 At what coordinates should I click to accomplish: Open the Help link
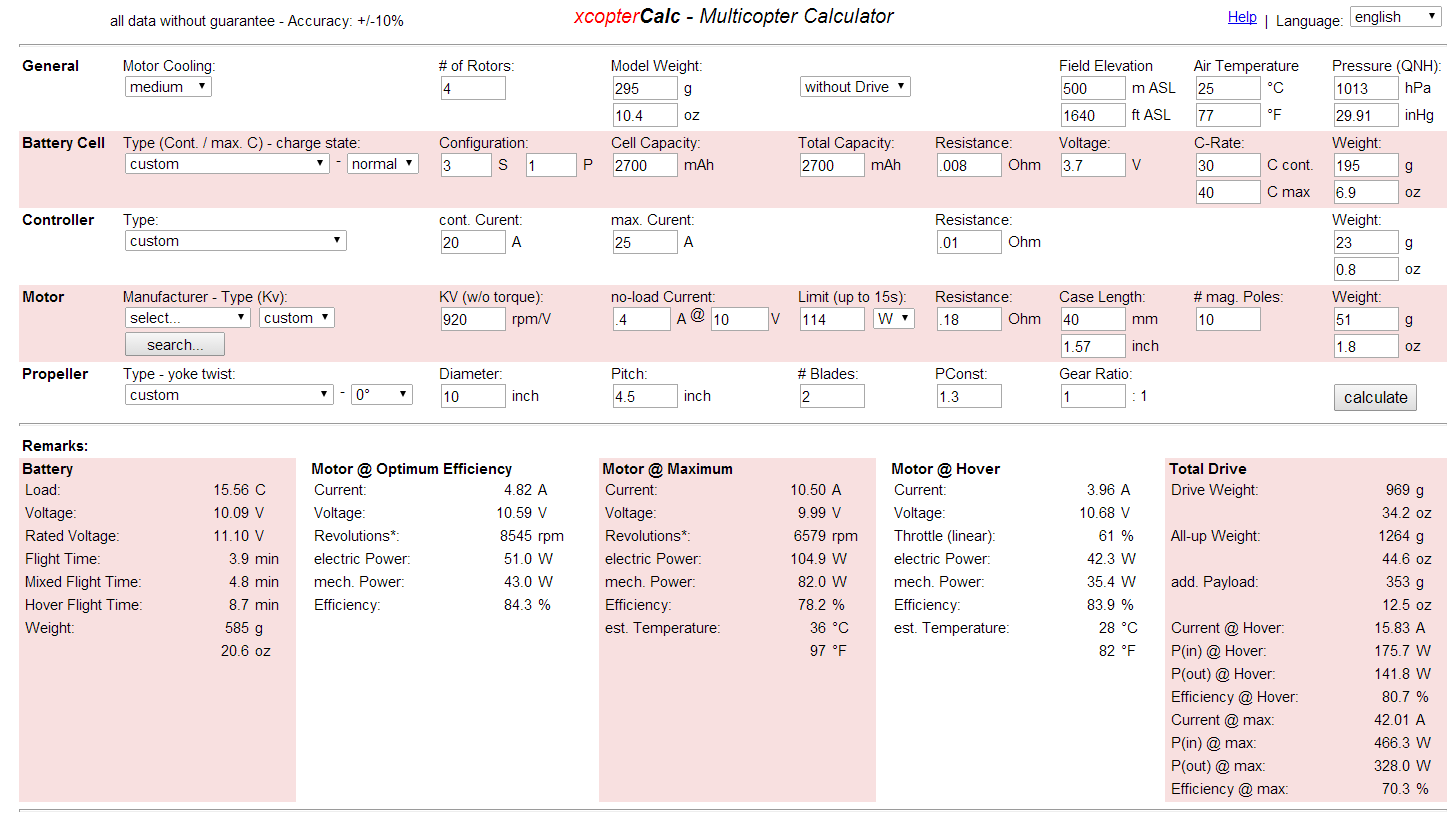1242,17
